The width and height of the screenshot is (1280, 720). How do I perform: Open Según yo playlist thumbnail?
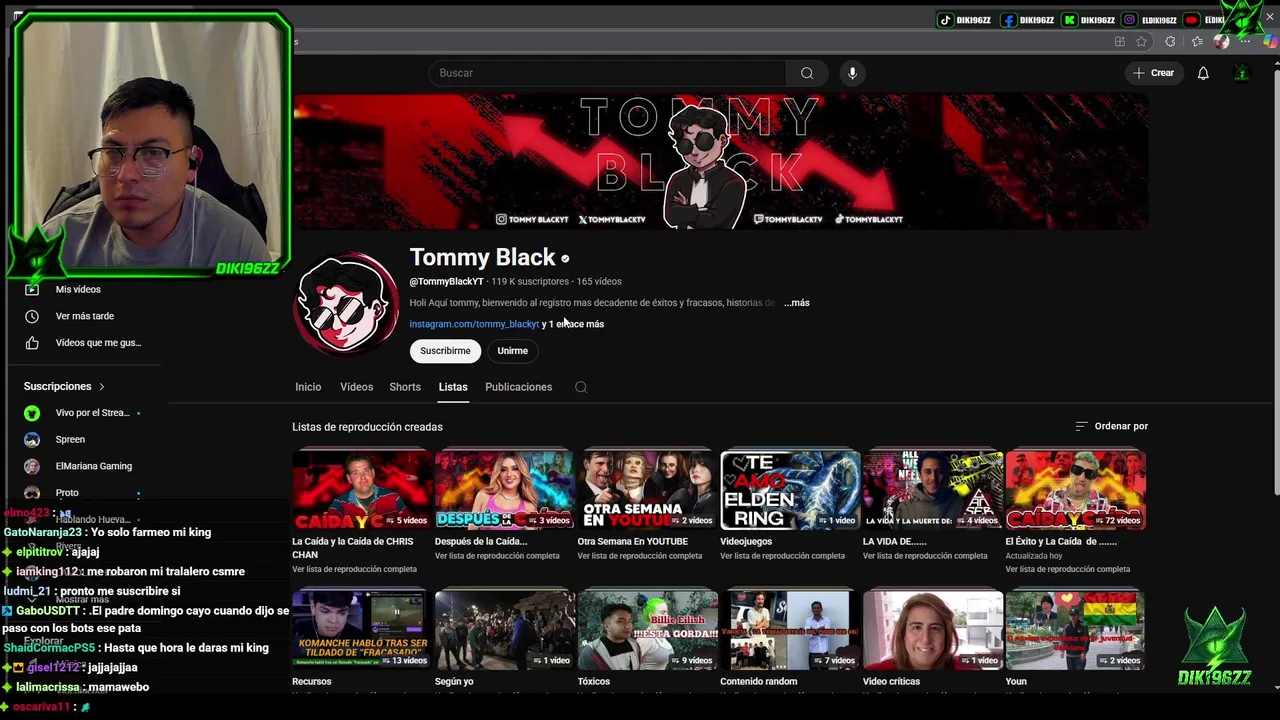pos(505,630)
